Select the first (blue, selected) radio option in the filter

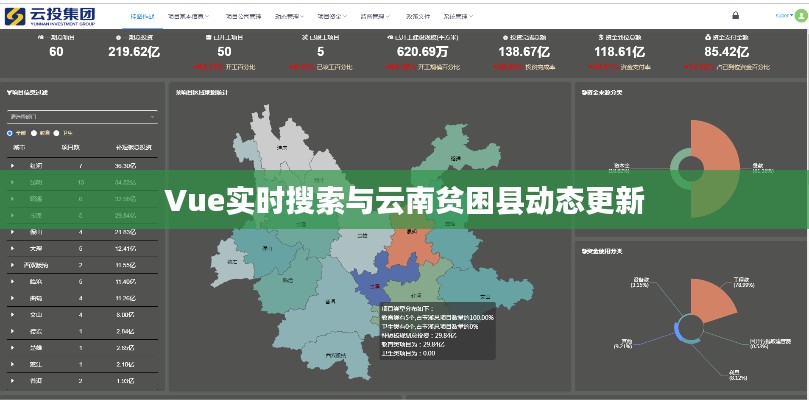(10, 133)
